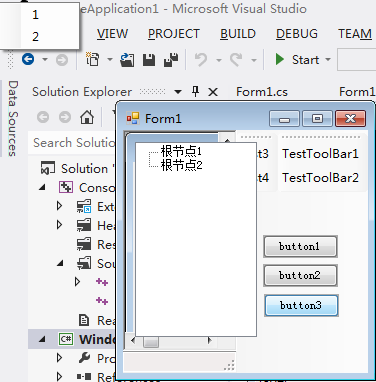Screen dimensions: 376x382
Task: Click the horizontal scrollbar thumb in Form1
Action: tap(151, 342)
